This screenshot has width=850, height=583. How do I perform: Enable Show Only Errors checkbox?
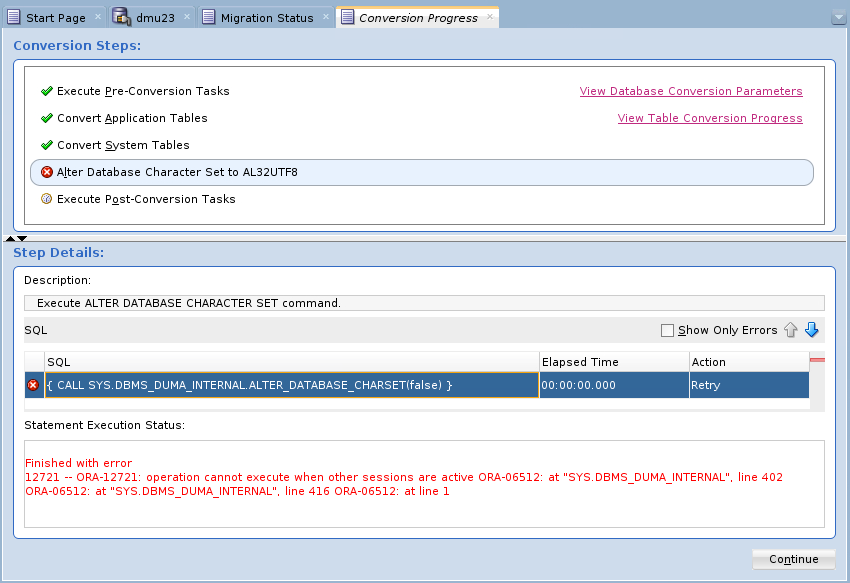click(667, 330)
